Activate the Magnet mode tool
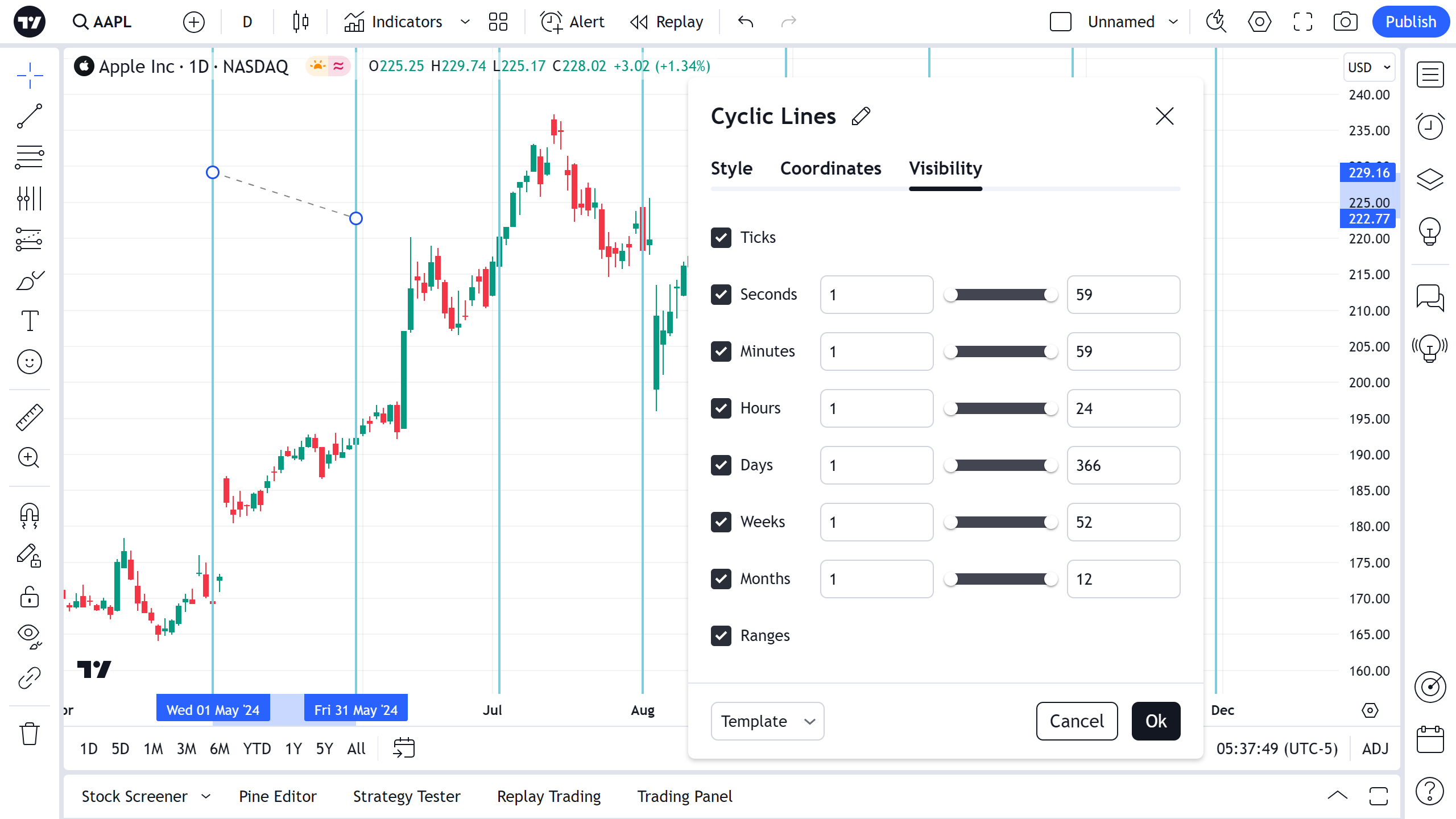Screen dimensions: 1456x819 pos(30,515)
